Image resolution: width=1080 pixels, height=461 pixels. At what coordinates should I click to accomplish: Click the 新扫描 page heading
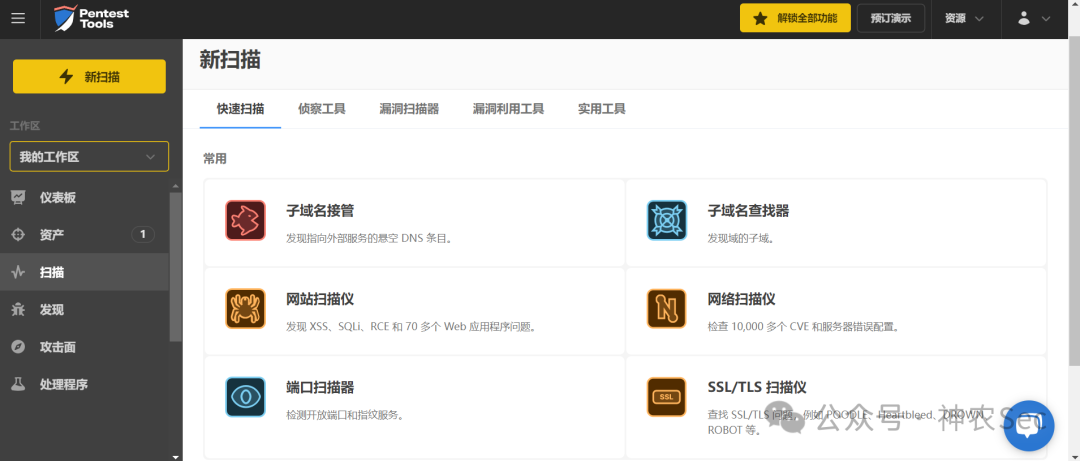pyautogui.click(x=230, y=59)
